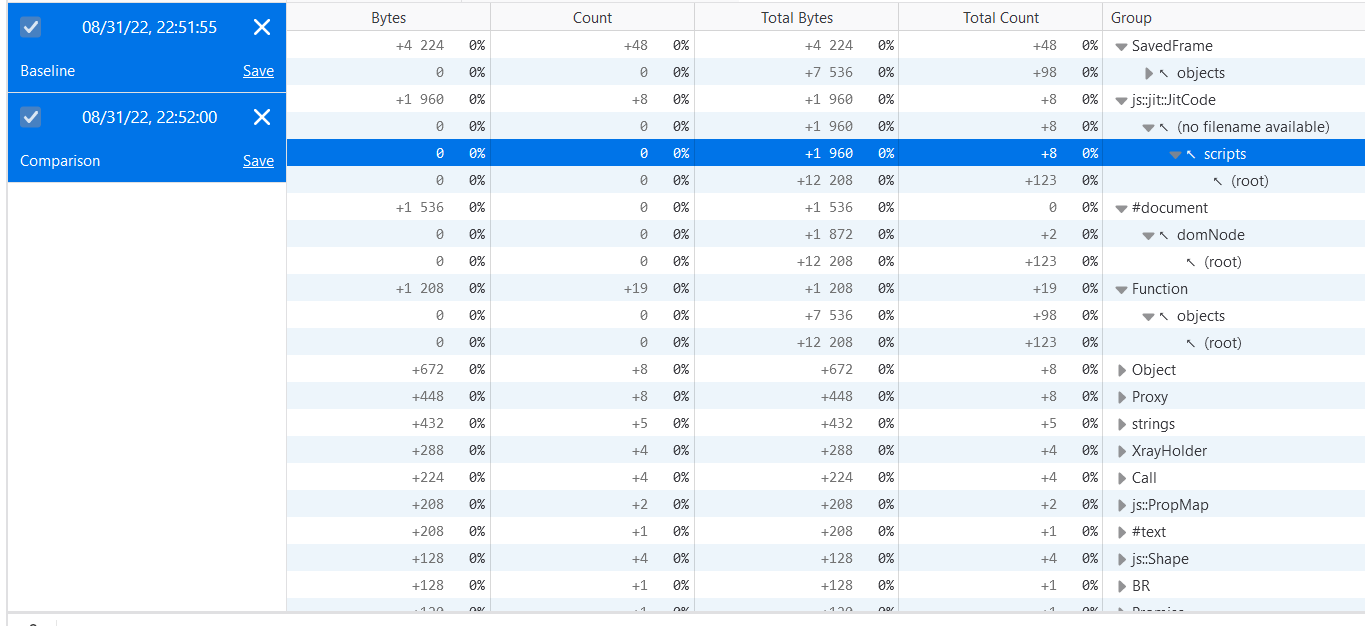1365x626 pixels.
Task: Expand the strings group
Action: pos(1122,424)
